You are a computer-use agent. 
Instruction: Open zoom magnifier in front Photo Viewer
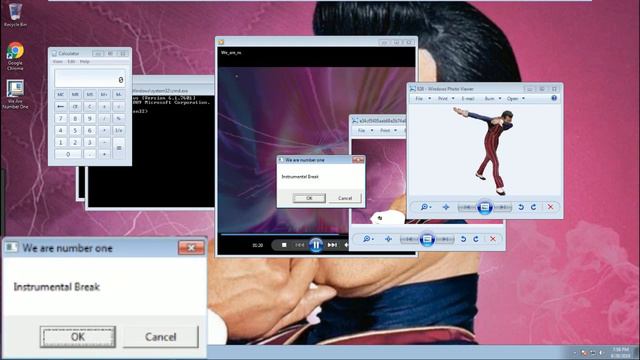pos(425,207)
